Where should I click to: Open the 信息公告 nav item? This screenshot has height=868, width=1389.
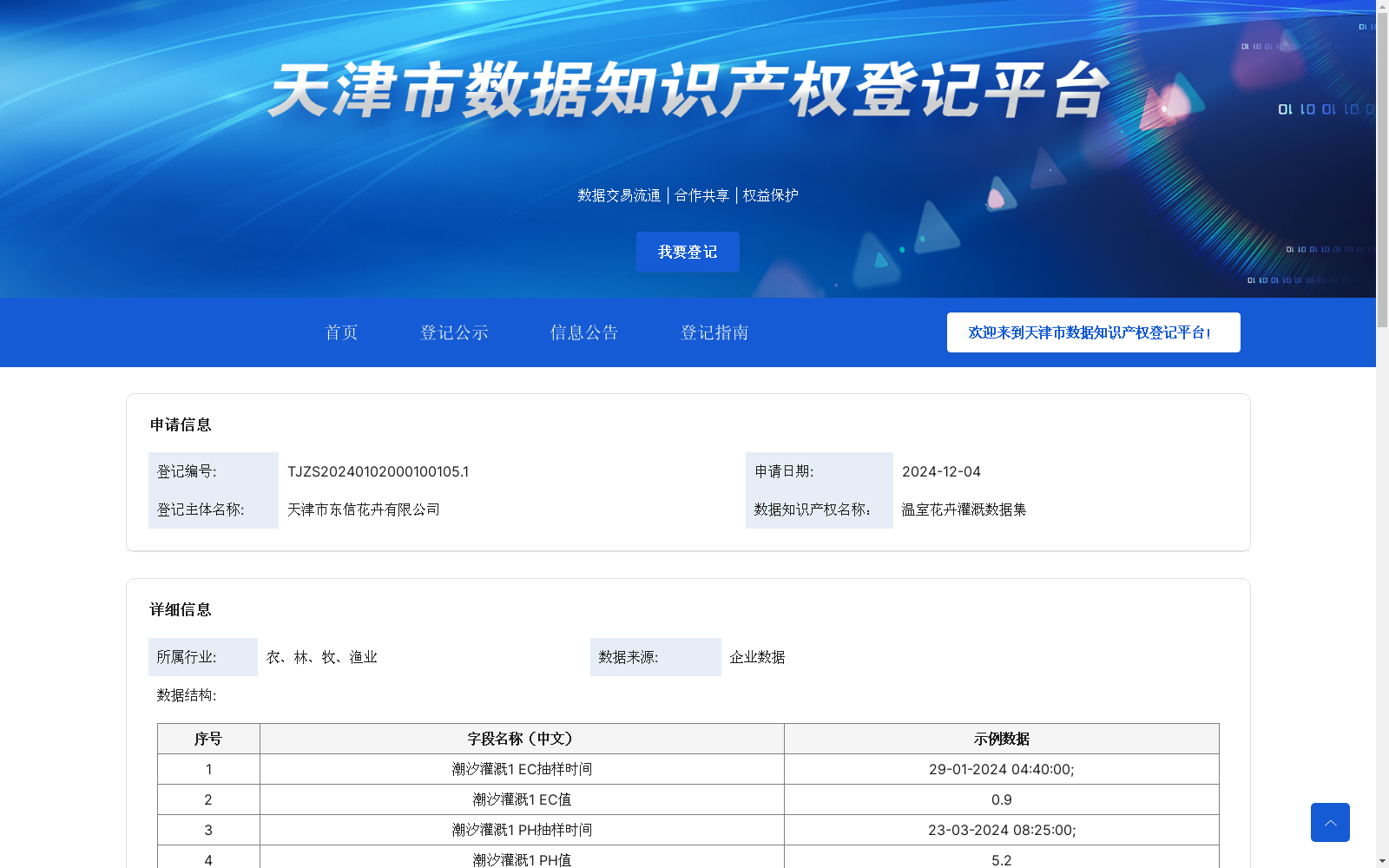click(x=584, y=332)
